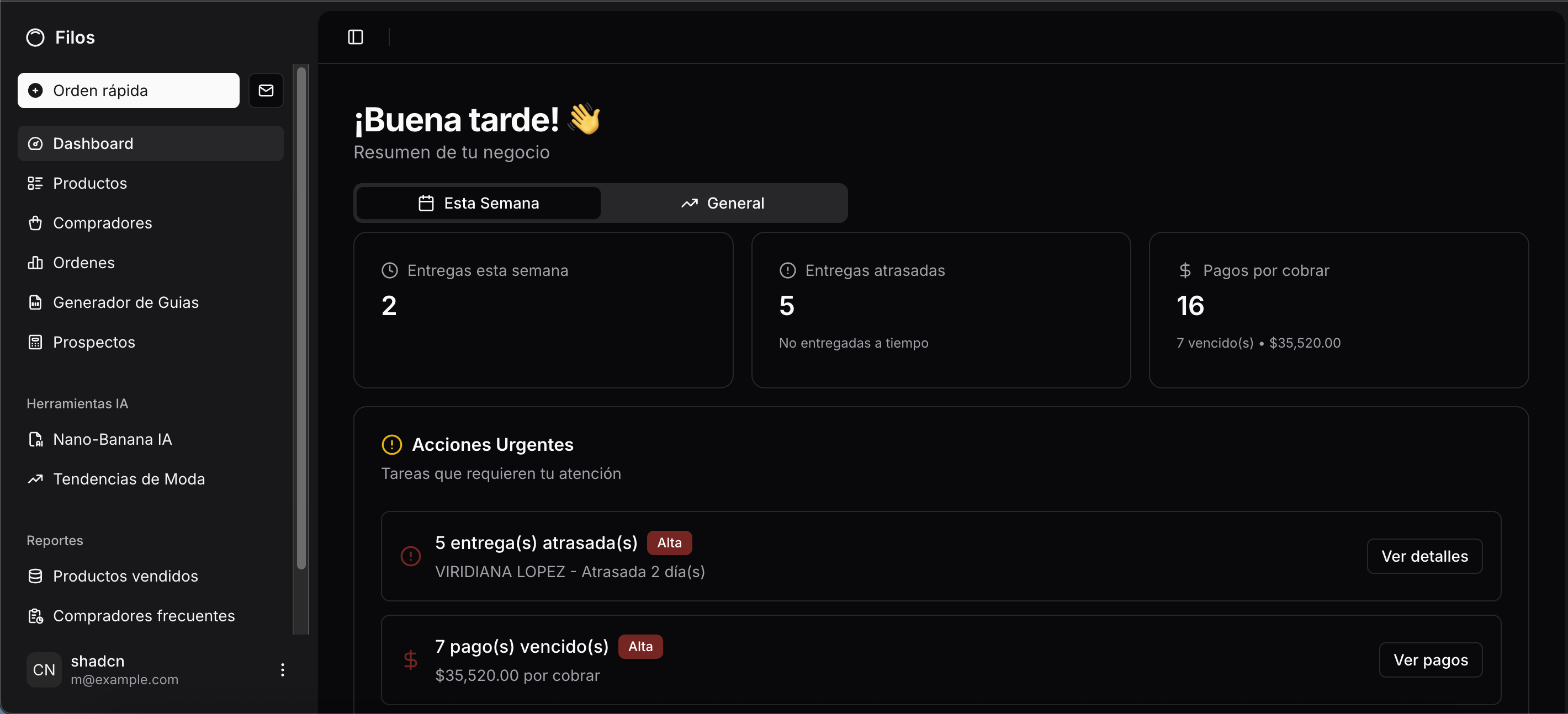Image resolution: width=1568 pixels, height=714 pixels.
Task: Click the Orden rápida button
Action: (x=129, y=90)
